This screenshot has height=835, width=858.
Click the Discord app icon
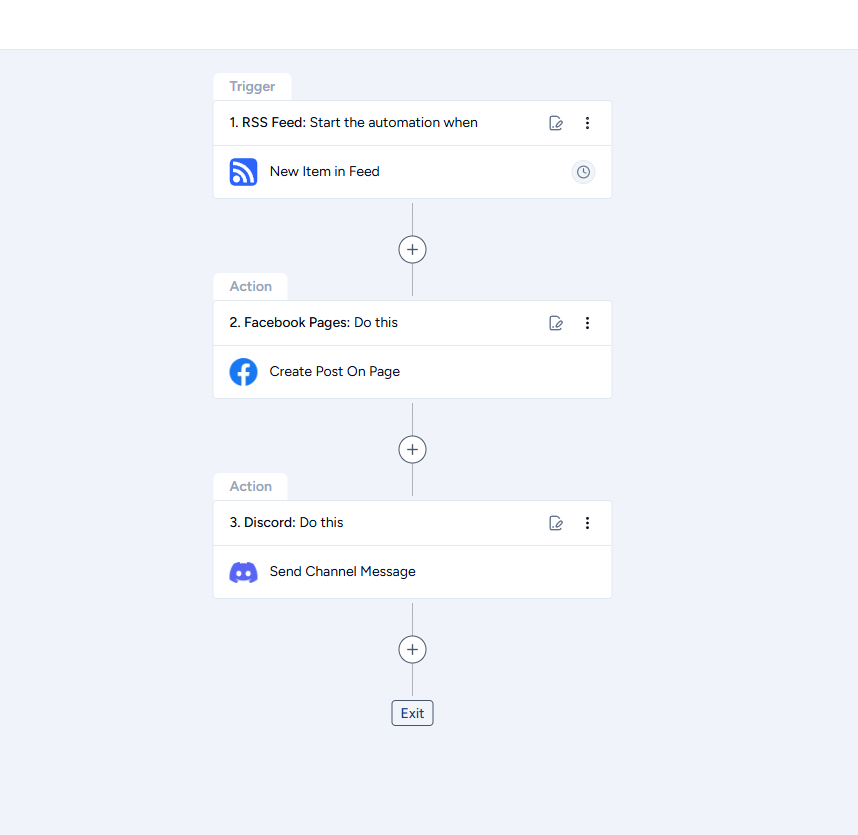[x=243, y=572]
